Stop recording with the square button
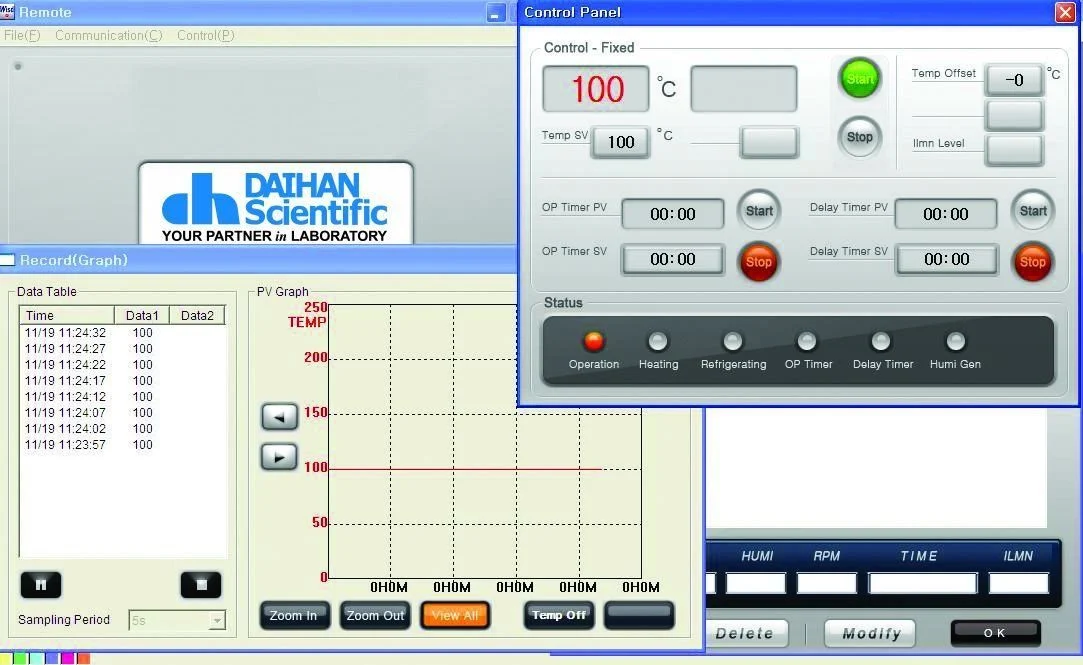Screen dimensions: 1083x665 pos(201,585)
